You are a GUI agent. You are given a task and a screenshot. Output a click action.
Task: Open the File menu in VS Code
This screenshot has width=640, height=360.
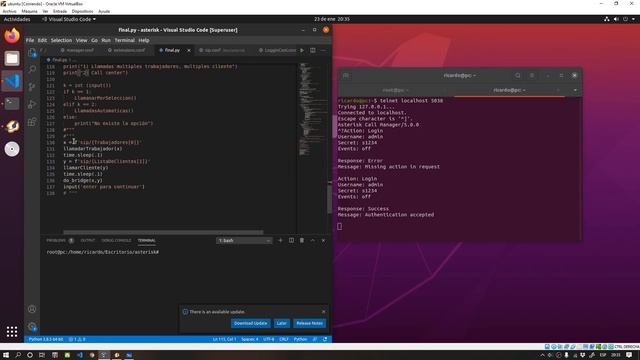point(30,40)
